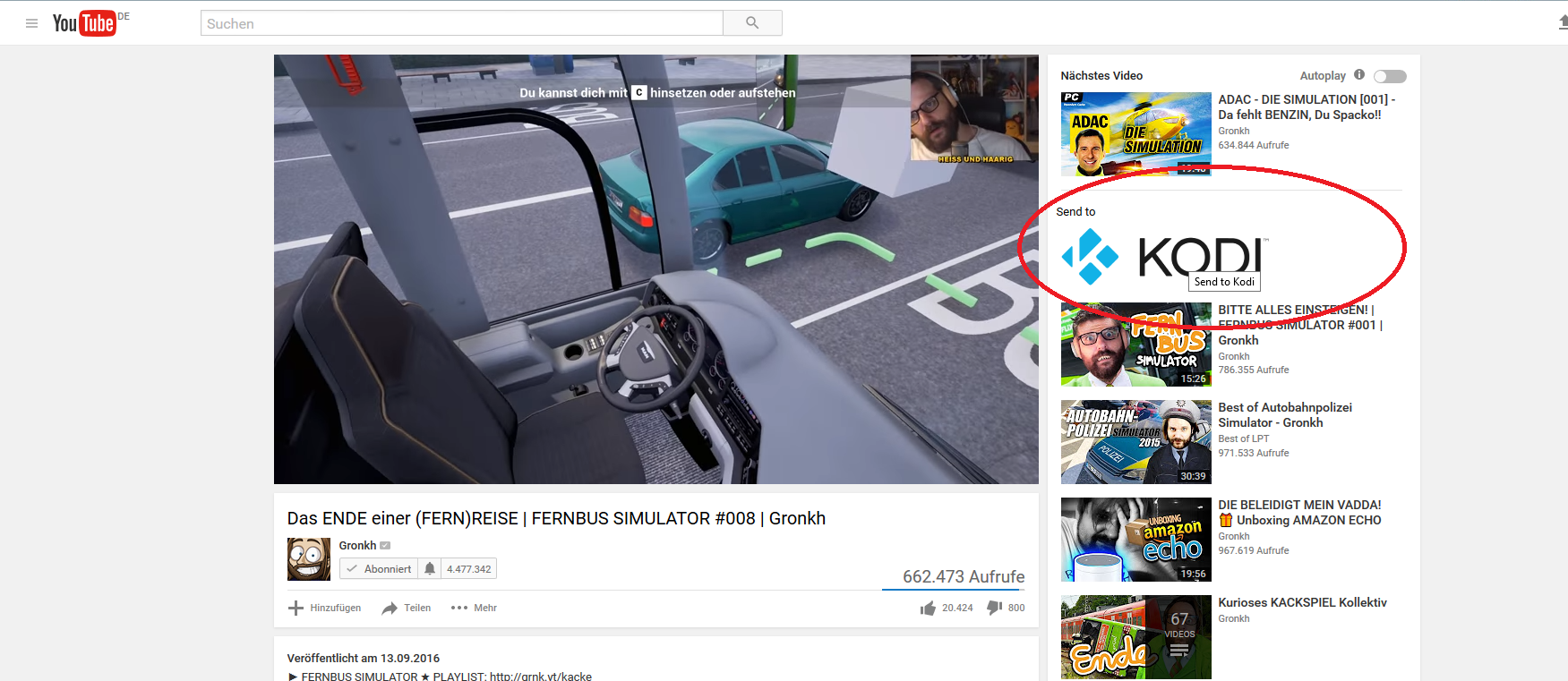This screenshot has width=1568, height=681.
Task: Click subscriber count 4.477.342
Action: click(469, 569)
